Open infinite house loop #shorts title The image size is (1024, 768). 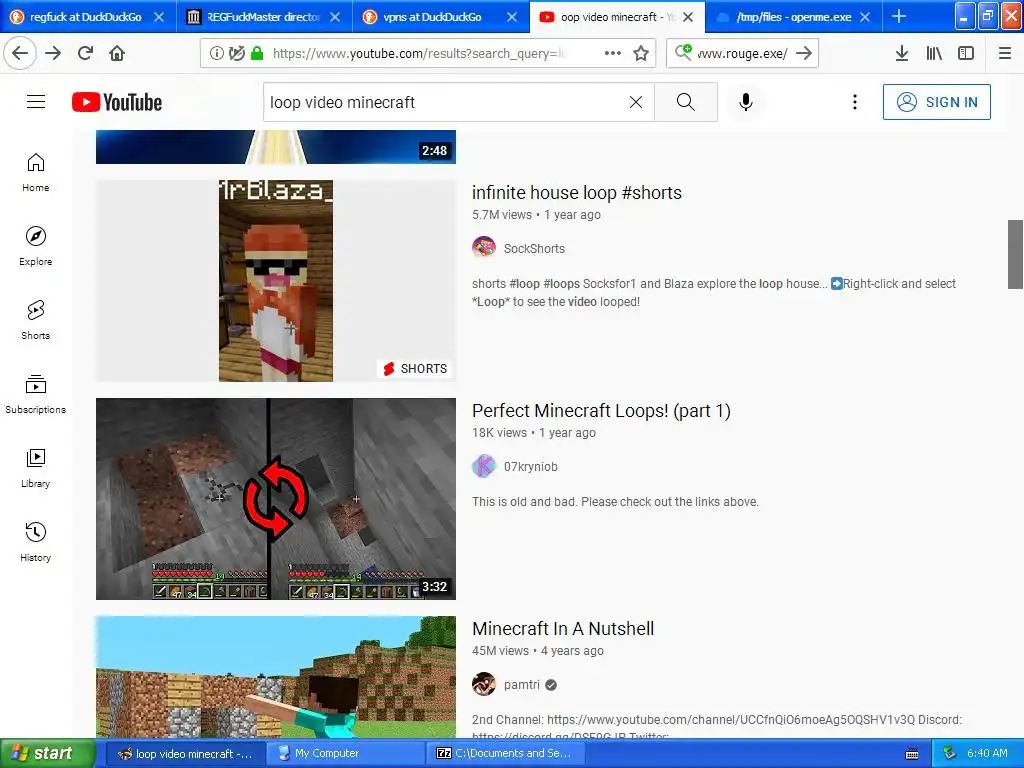coord(577,193)
